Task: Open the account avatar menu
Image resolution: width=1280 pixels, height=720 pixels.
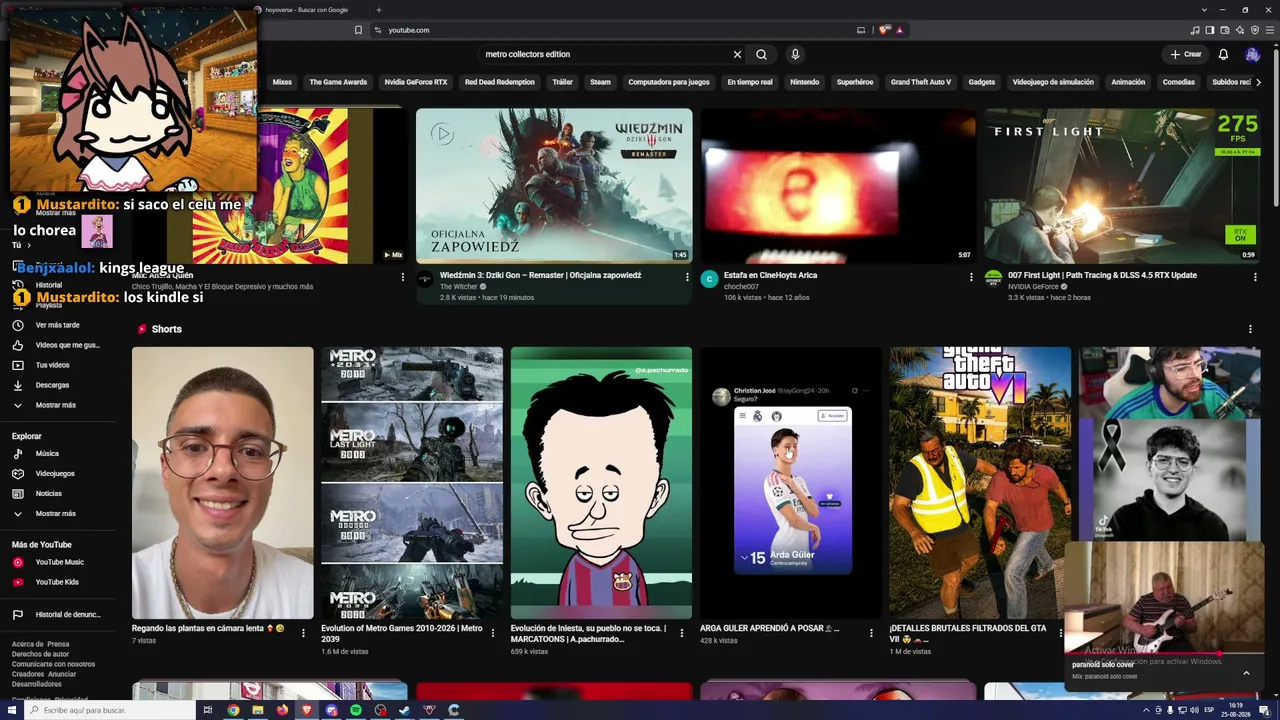Action: (x=1252, y=54)
